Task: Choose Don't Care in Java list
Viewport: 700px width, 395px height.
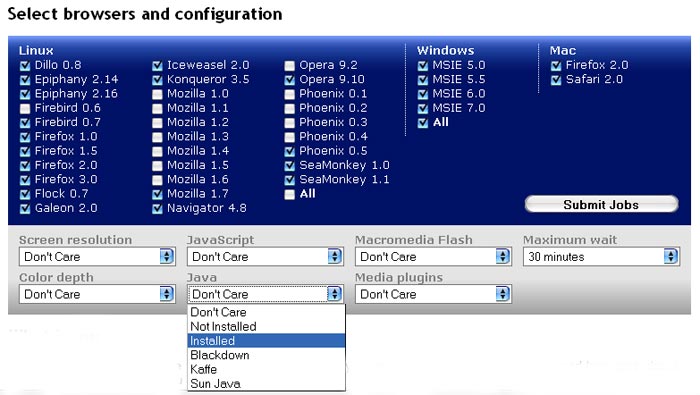Action: pyautogui.click(x=266, y=312)
